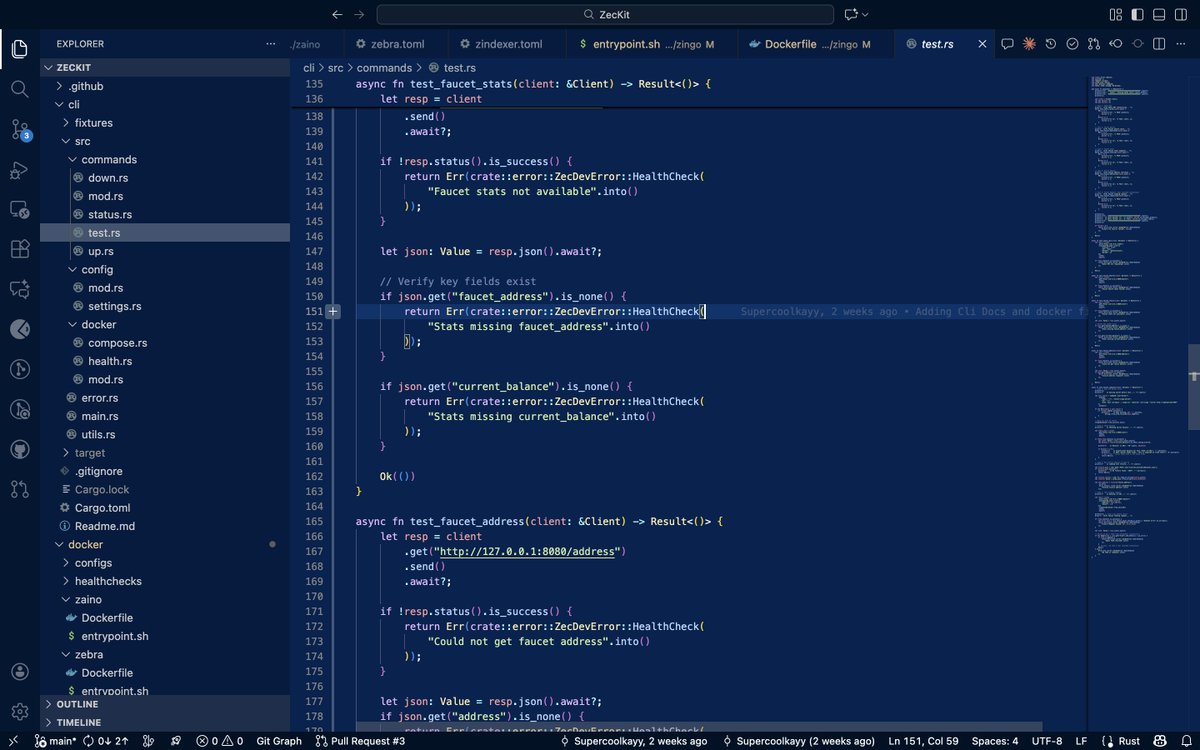Open changes icon in editor toolbar

click(1093, 44)
